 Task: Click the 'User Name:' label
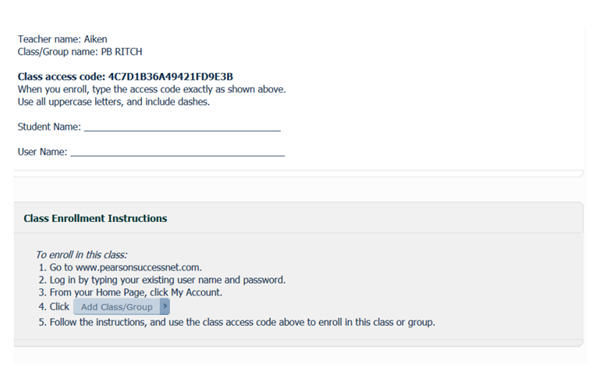tap(42, 152)
